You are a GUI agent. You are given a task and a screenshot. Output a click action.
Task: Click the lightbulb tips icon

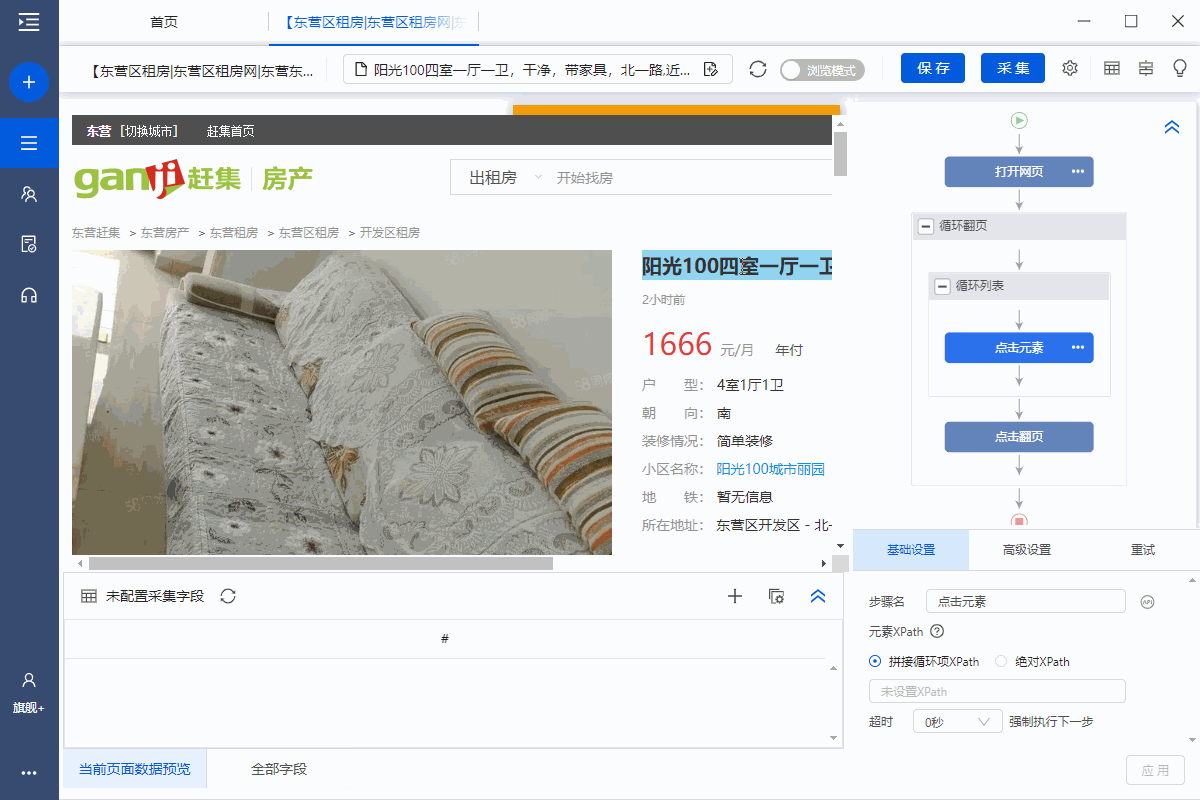(x=1180, y=68)
